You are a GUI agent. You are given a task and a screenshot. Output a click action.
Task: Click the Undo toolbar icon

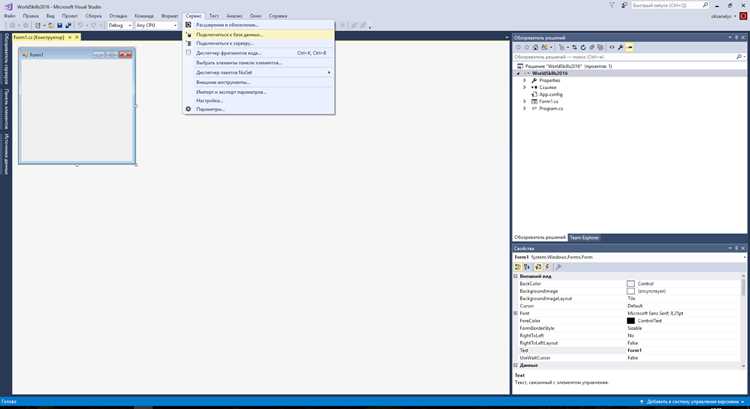coord(80,25)
